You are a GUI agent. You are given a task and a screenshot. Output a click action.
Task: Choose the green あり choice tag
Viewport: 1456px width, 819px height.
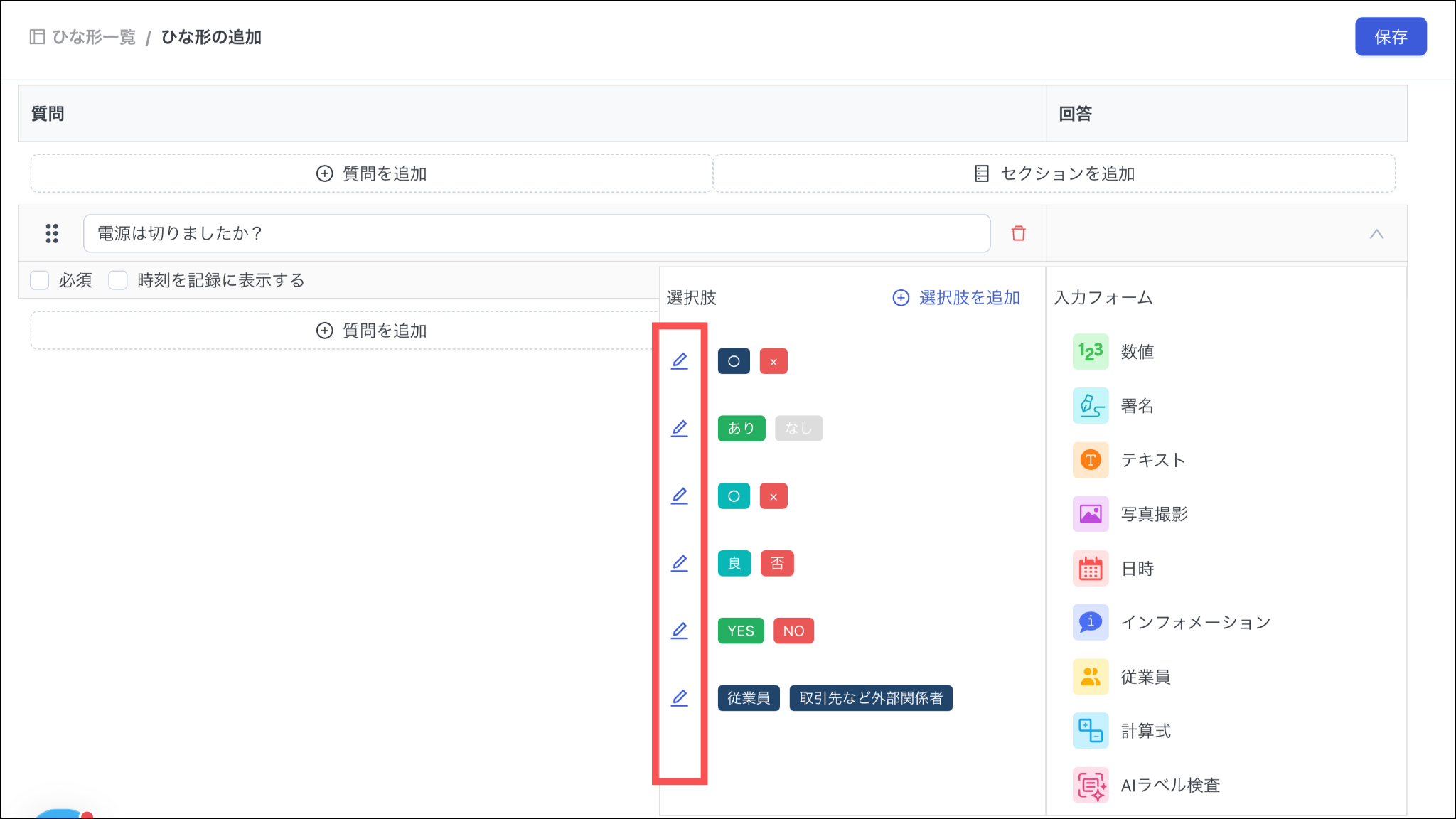(741, 429)
